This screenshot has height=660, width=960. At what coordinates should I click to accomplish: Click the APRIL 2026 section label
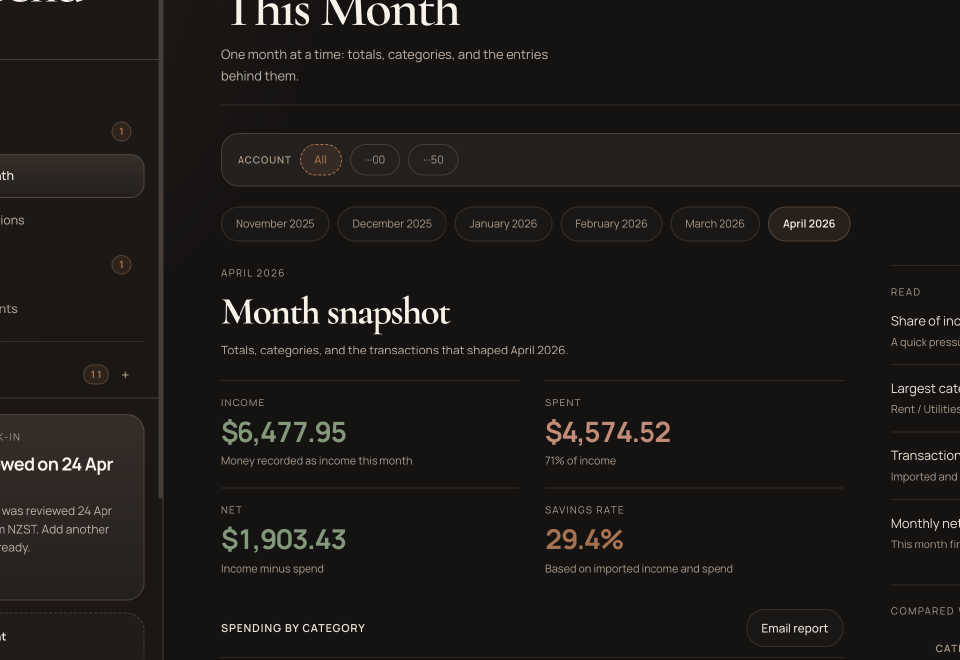(253, 273)
